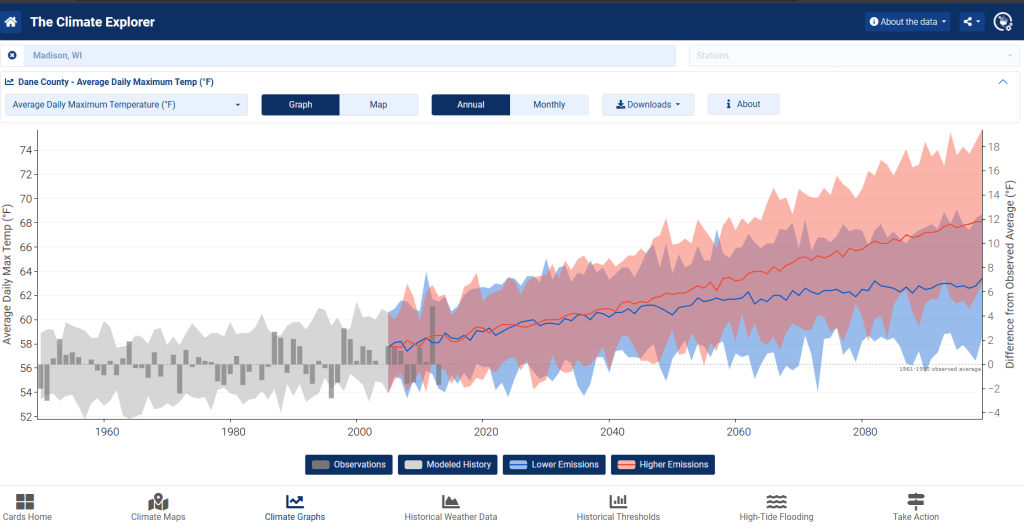Switch to Monthly view tab

549,105
